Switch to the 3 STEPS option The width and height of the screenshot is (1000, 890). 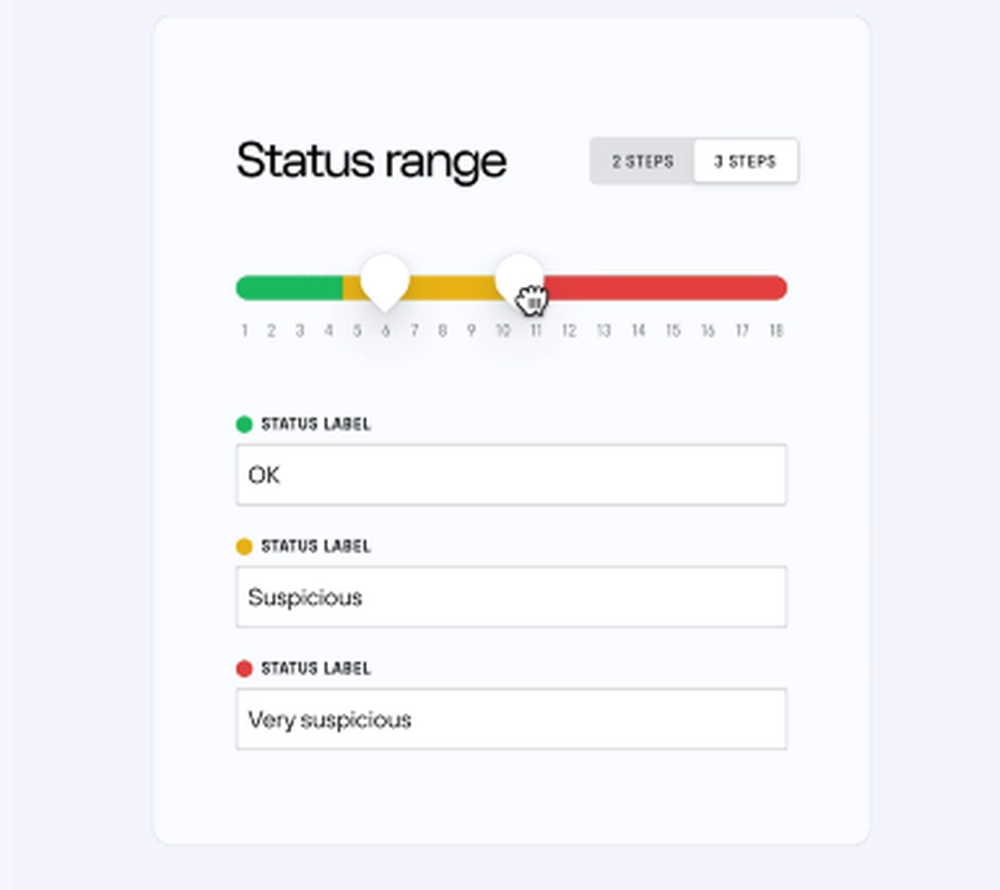click(745, 161)
